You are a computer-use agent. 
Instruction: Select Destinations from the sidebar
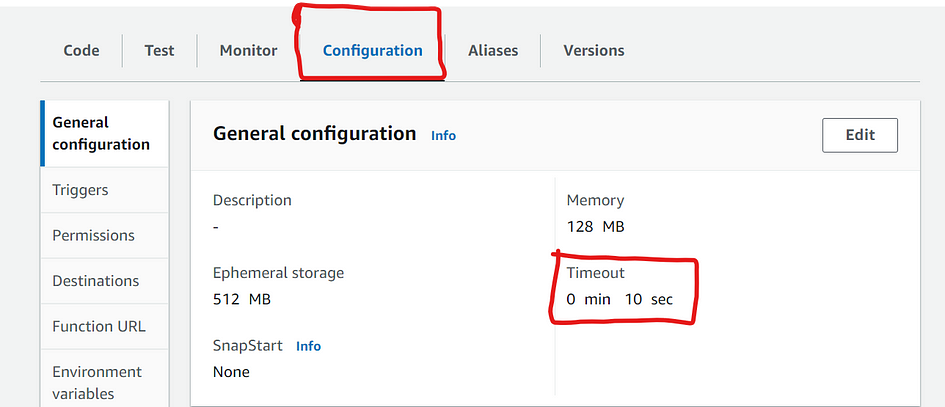click(105, 281)
